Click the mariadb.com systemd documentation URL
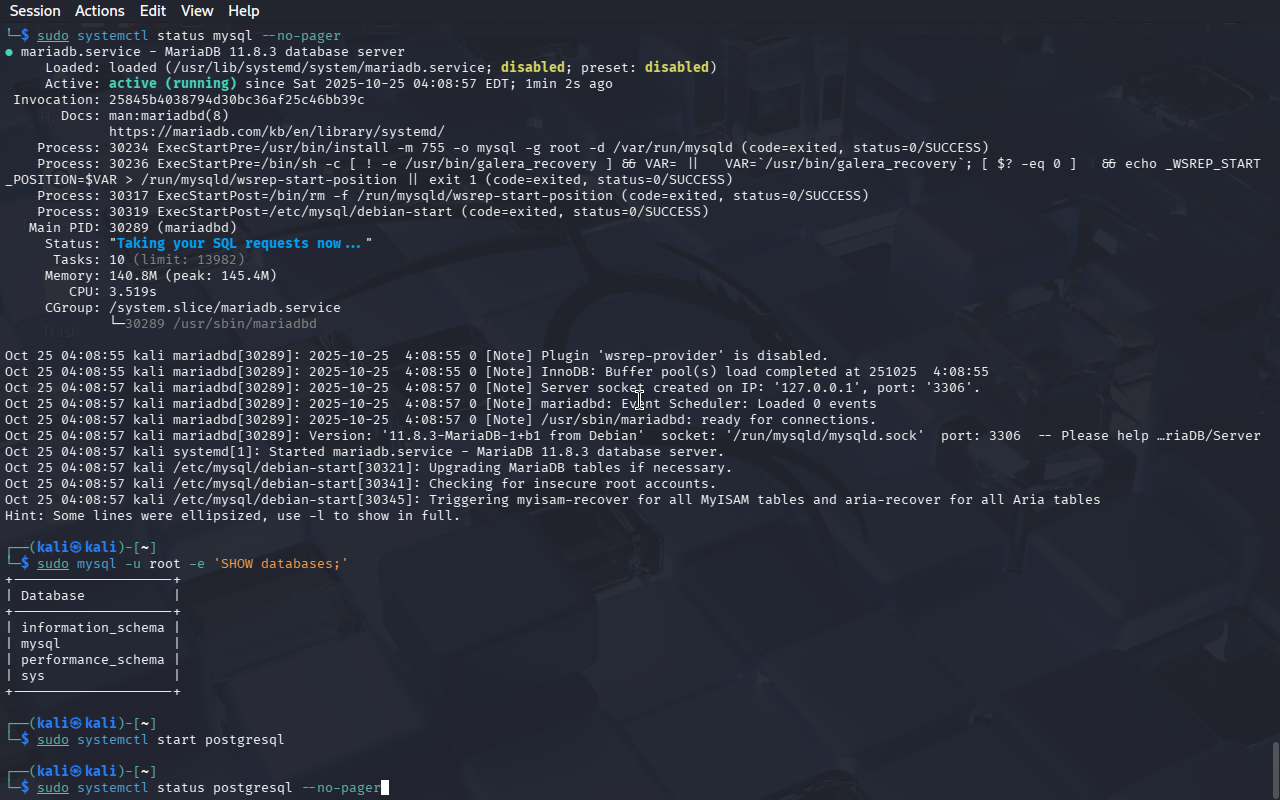 click(x=276, y=132)
